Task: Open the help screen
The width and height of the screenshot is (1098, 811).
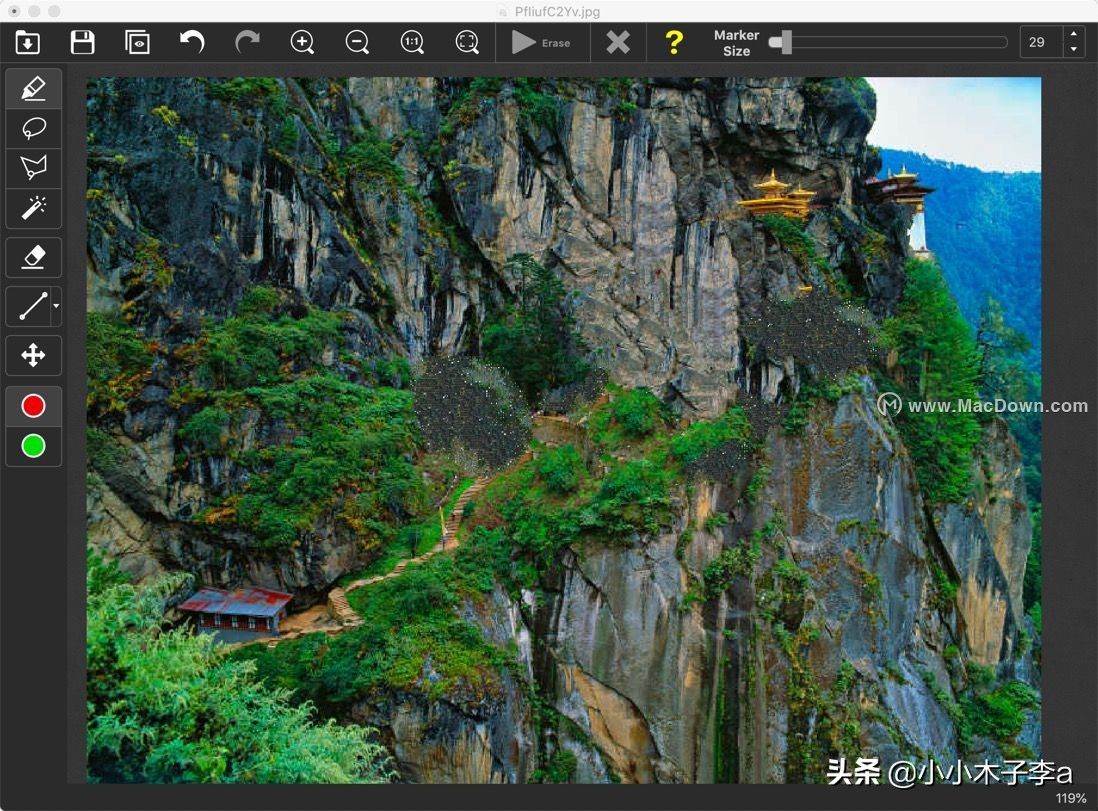Action: pyautogui.click(x=673, y=42)
